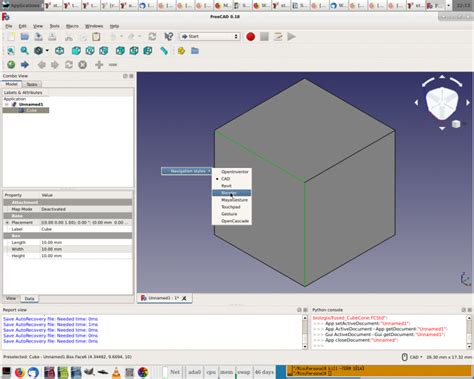Collapse the Unnamed1 document tree node
The image size is (474, 379).
click(6, 104)
